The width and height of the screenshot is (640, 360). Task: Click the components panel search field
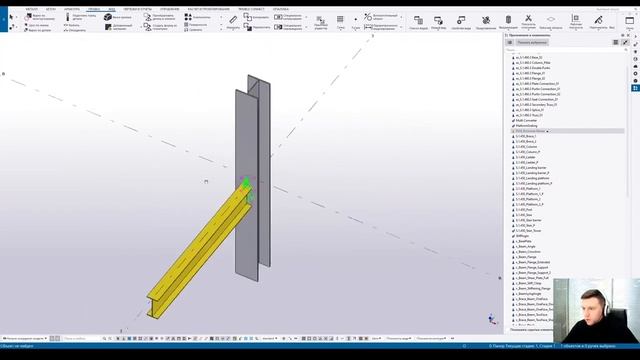(566, 50)
